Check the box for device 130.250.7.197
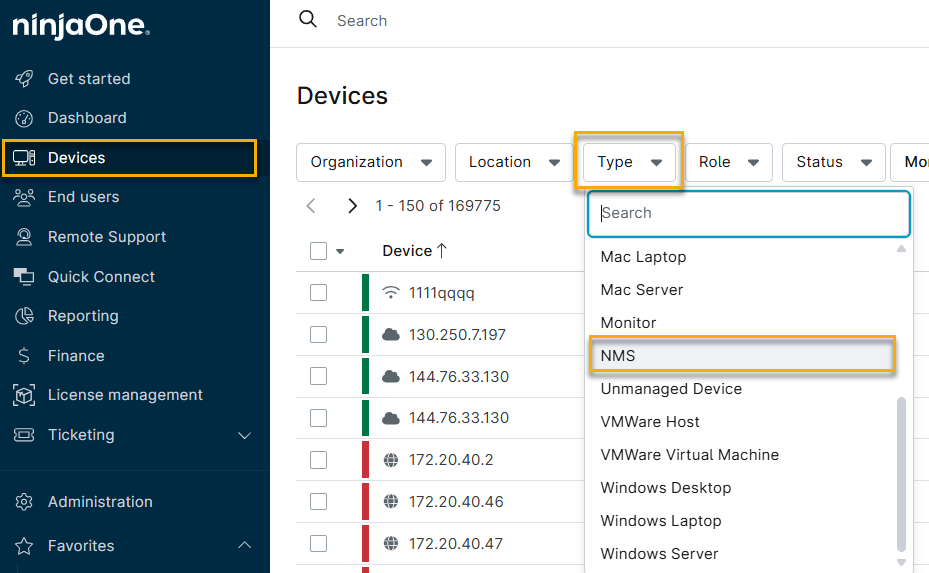Viewport: 929px width, 573px height. point(318,334)
